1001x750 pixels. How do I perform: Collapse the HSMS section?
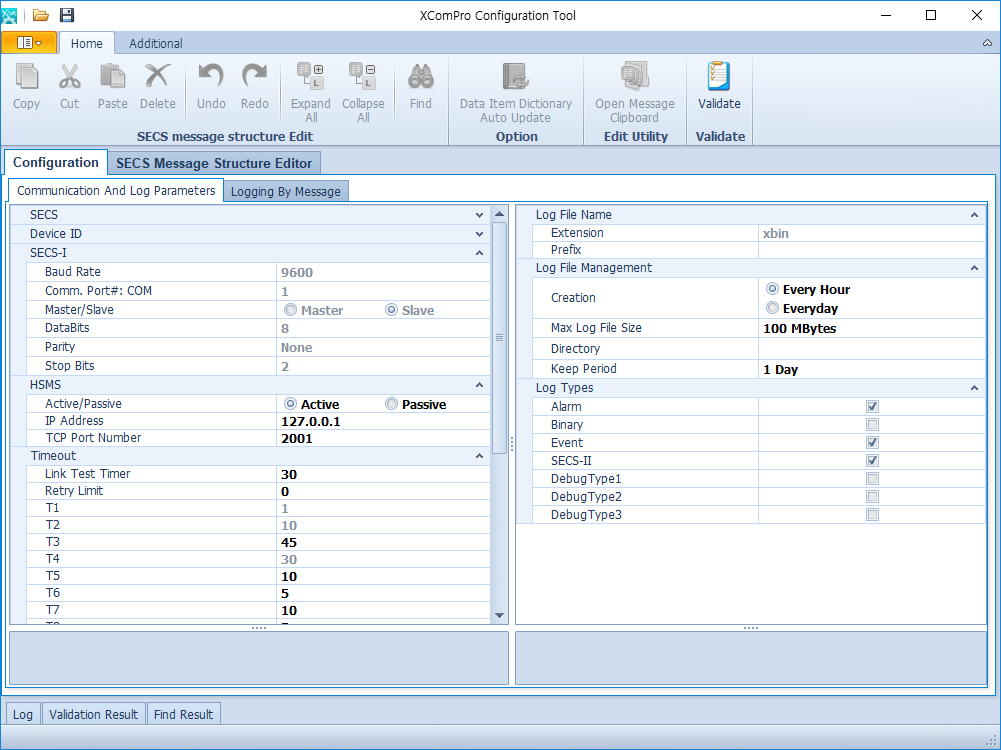coord(479,385)
